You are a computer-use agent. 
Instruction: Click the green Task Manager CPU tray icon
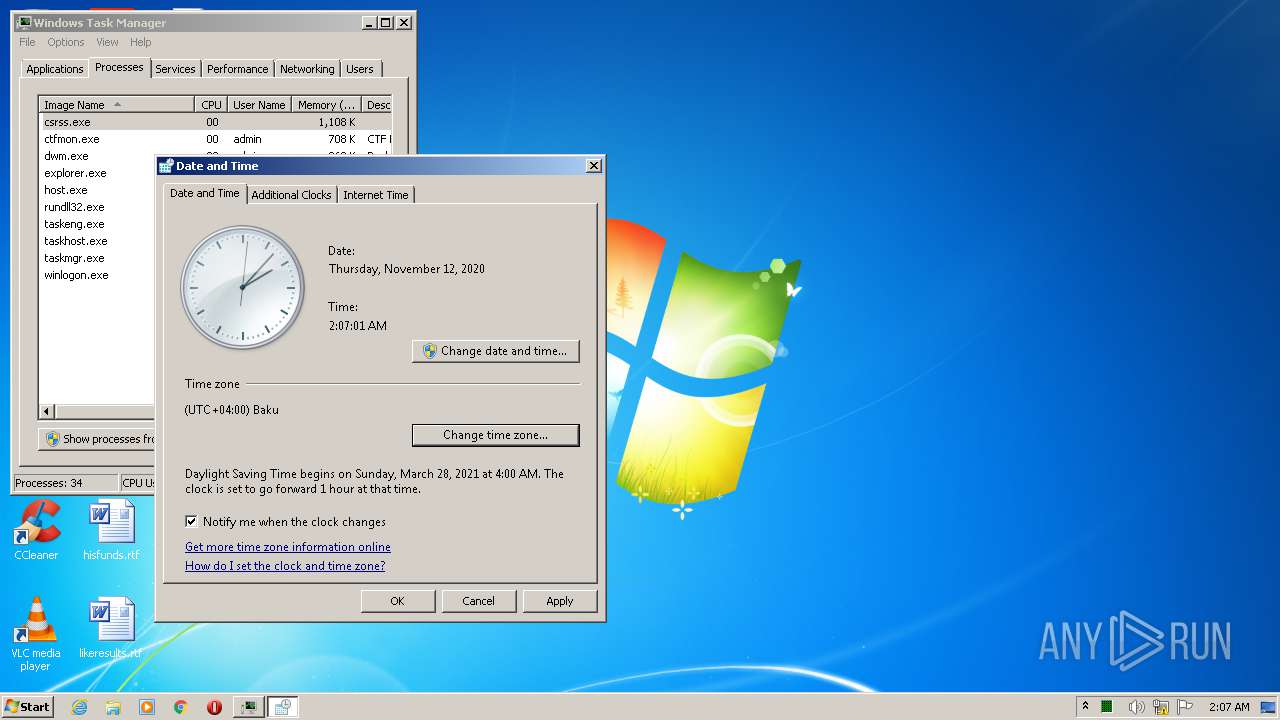(x=1108, y=707)
